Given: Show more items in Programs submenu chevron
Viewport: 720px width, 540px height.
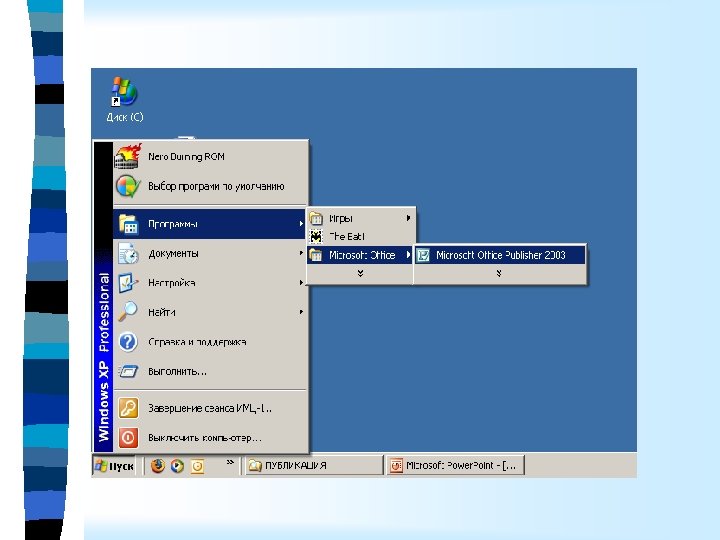Looking at the screenshot, I should click(360, 273).
